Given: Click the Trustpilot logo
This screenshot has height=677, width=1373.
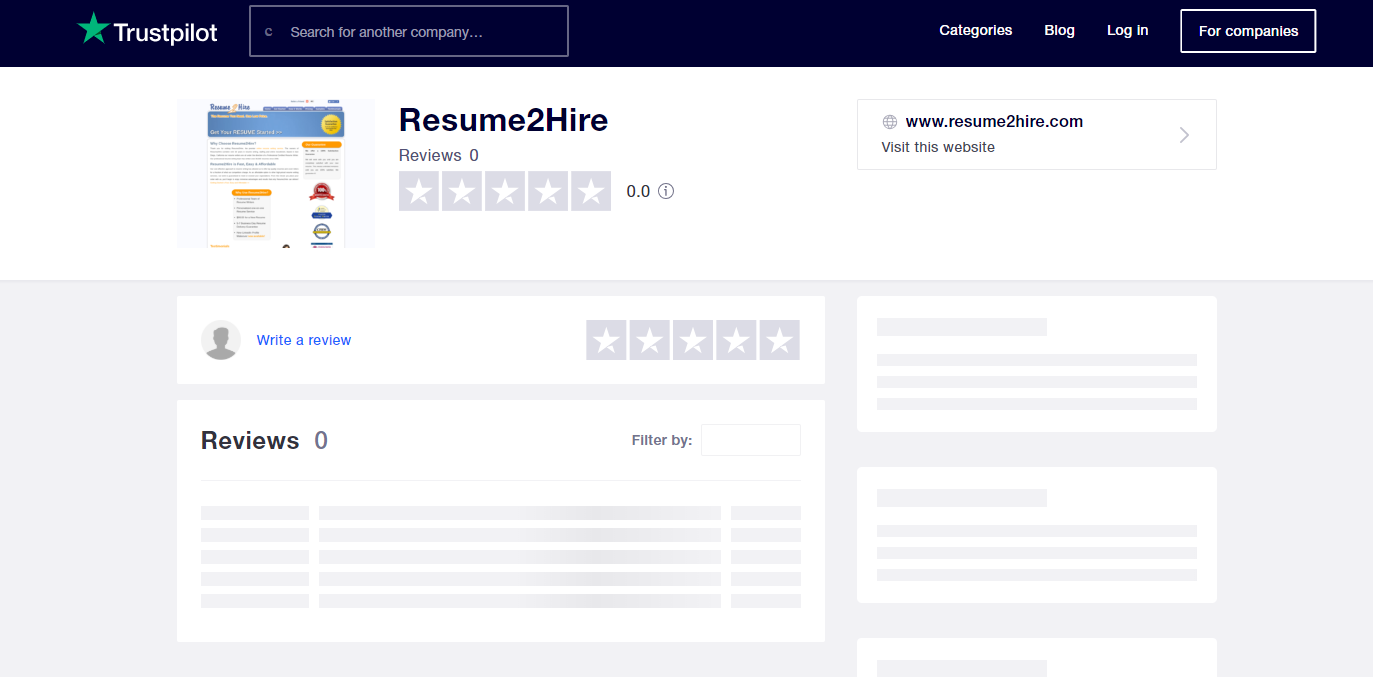Looking at the screenshot, I should (x=147, y=30).
